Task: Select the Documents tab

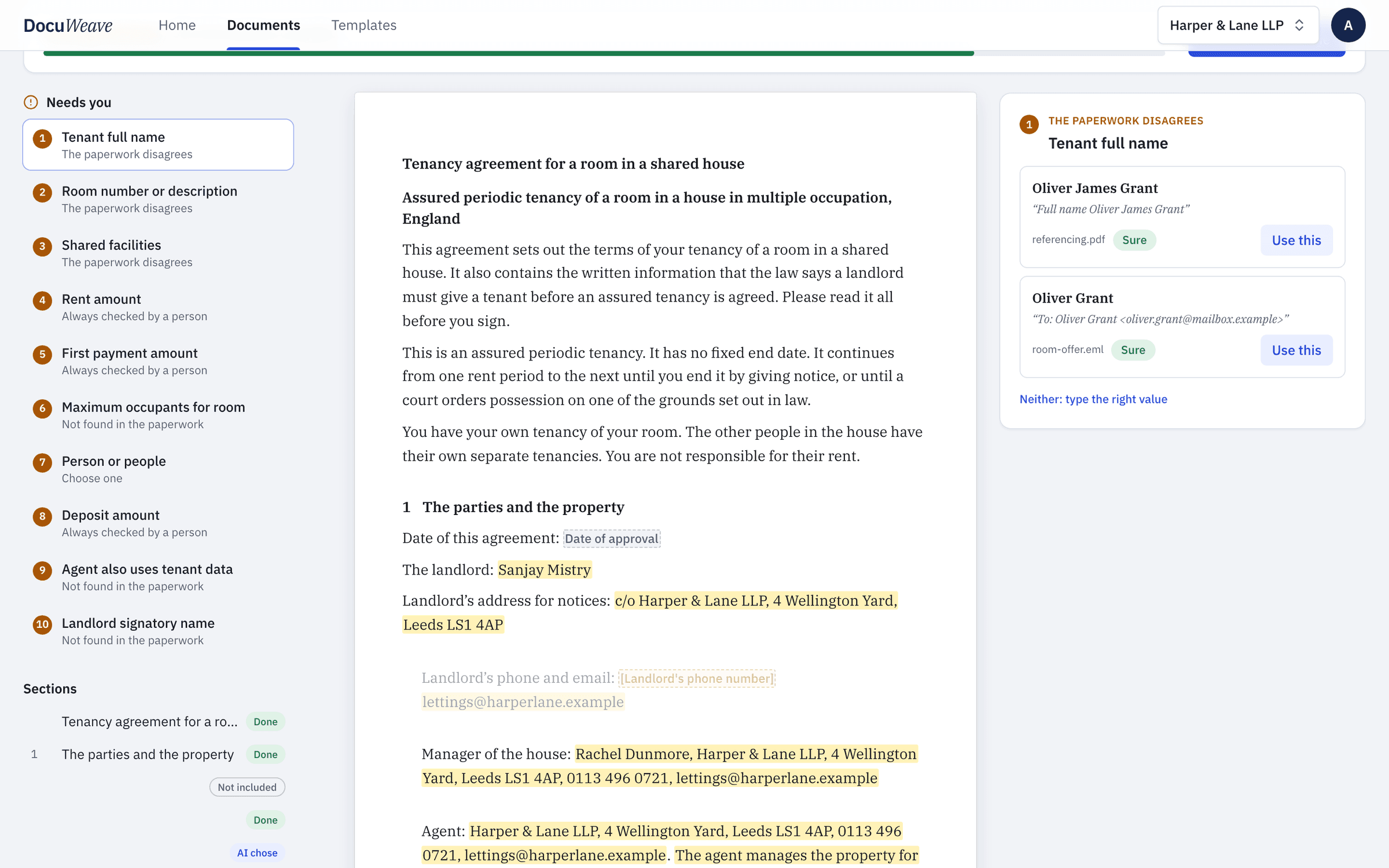Action: [x=263, y=25]
